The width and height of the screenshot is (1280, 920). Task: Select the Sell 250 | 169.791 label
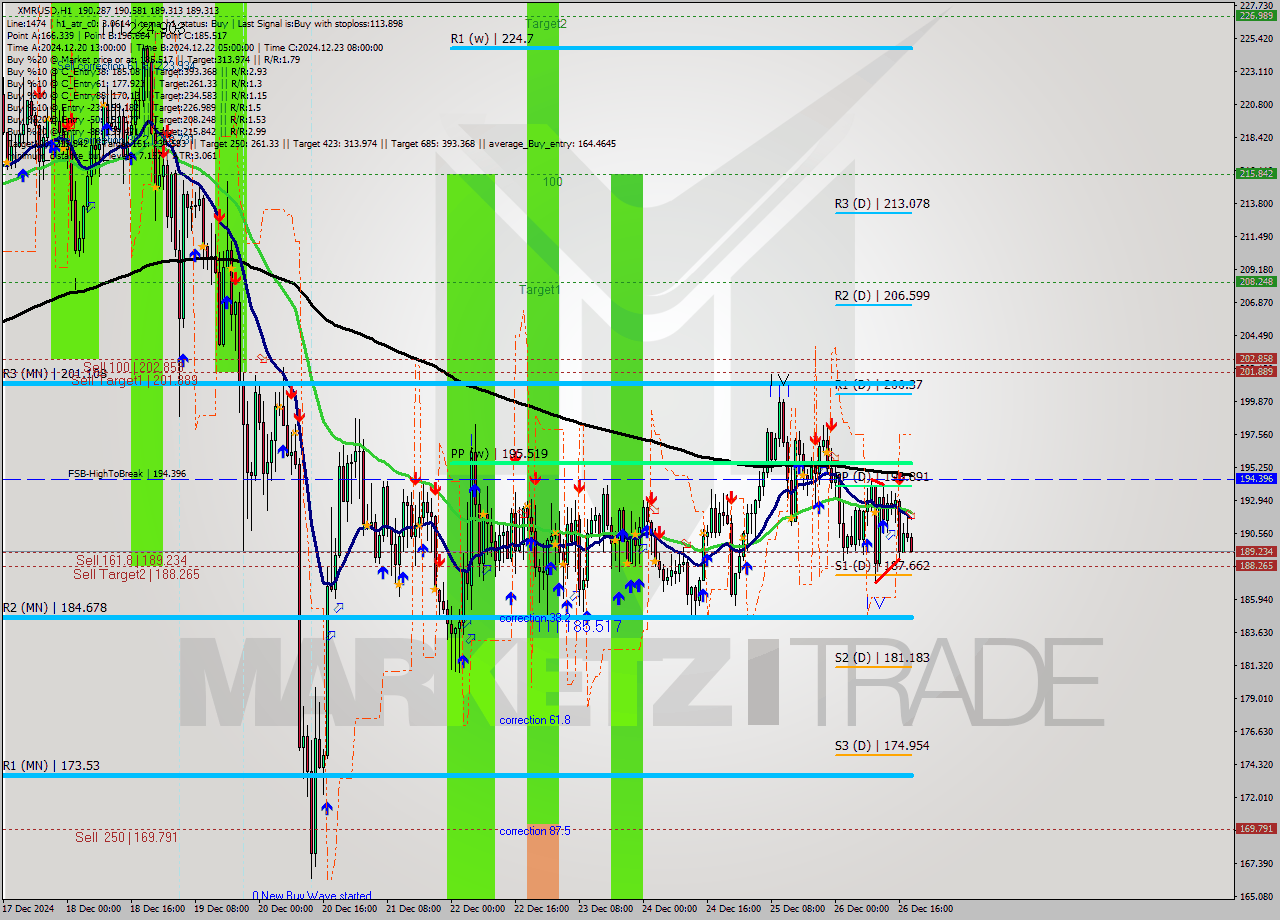(126, 837)
